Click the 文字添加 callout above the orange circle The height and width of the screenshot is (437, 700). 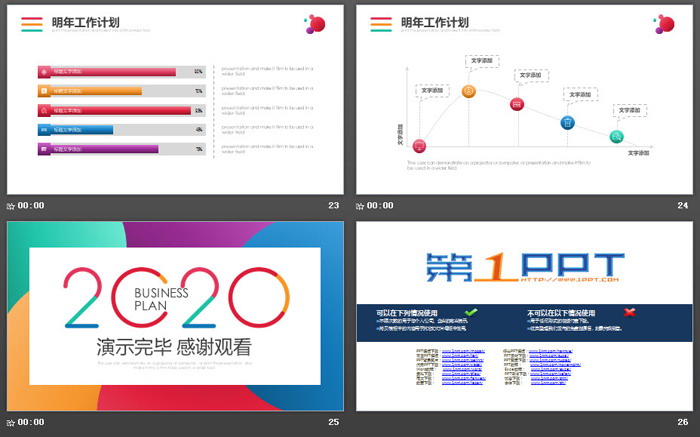[x=482, y=61]
